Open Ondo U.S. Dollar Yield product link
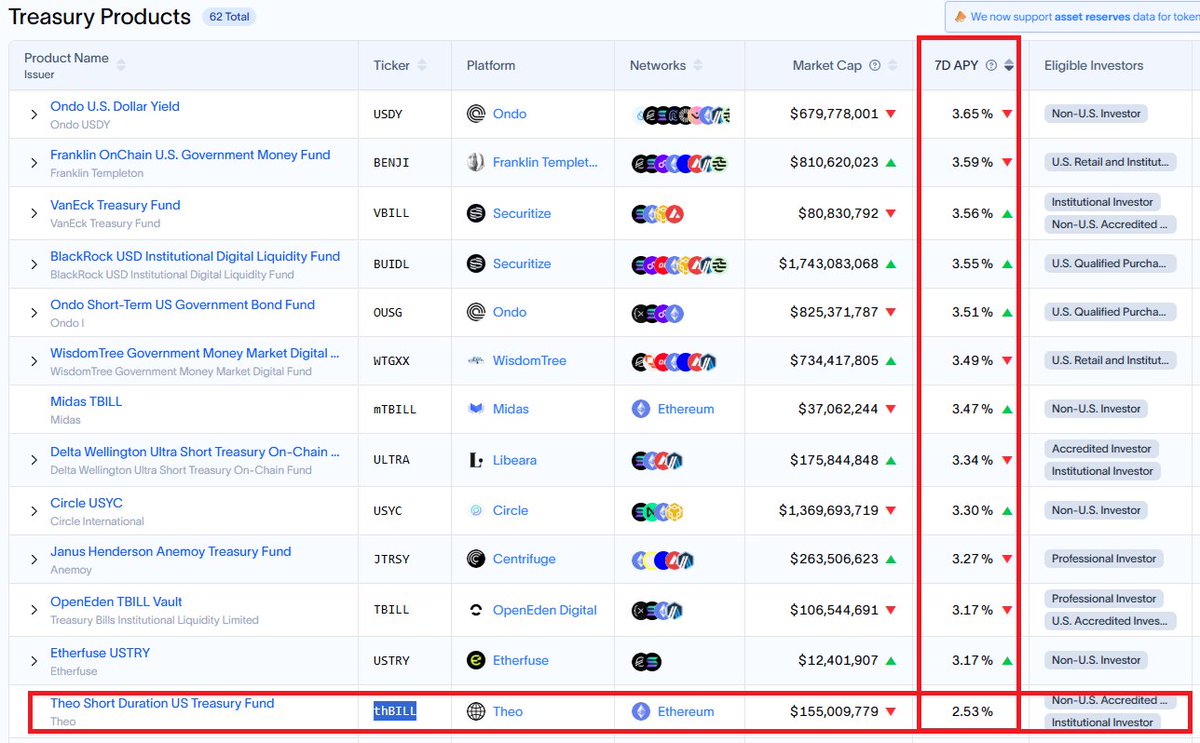The width and height of the screenshot is (1200, 743). pos(115,106)
